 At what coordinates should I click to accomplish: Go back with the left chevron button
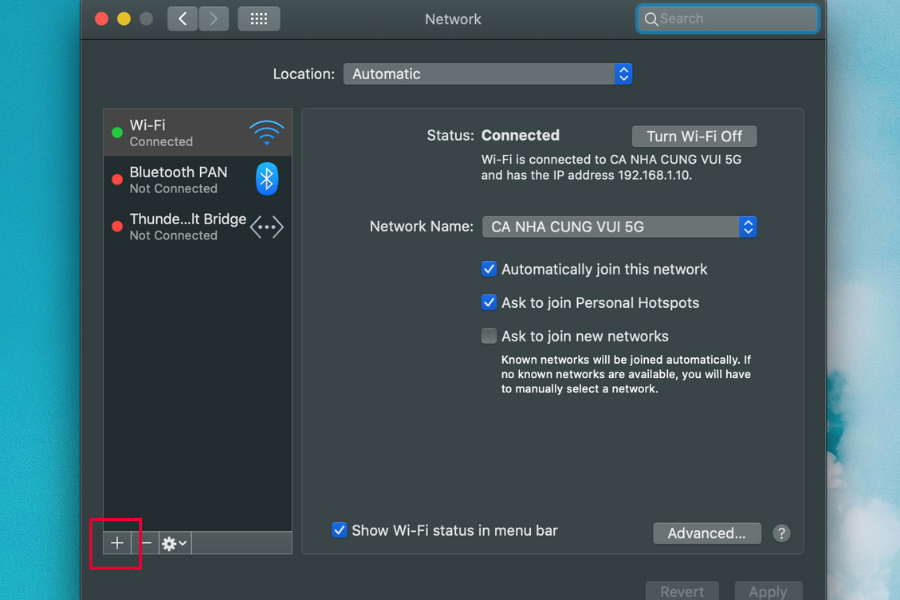(x=182, y=19)
